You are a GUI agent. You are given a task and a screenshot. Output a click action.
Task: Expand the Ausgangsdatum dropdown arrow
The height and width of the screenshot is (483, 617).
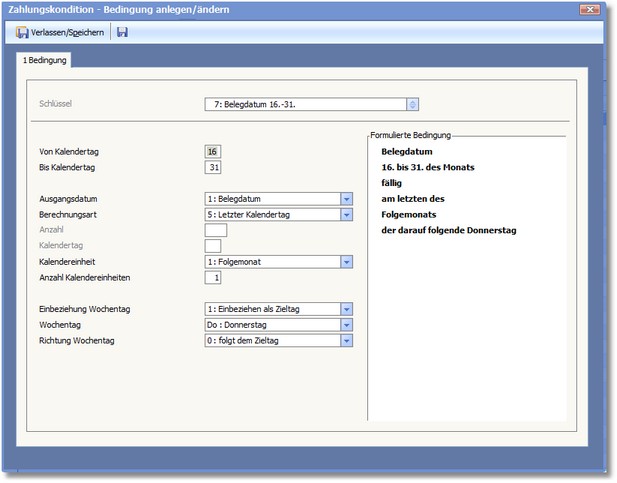[x=347, y=199]
